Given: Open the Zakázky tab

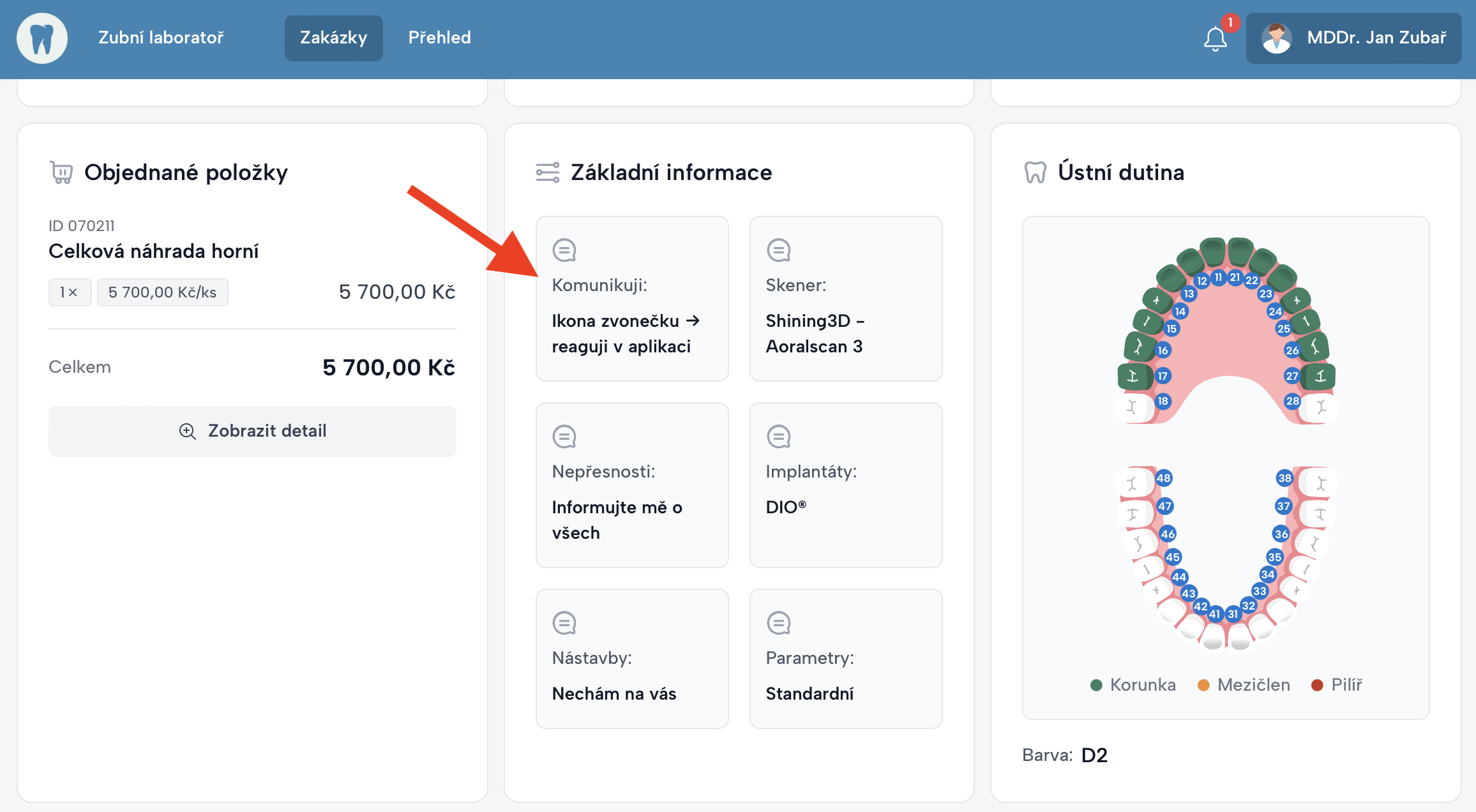Looking at the screenshot, I should pos(333,38).
